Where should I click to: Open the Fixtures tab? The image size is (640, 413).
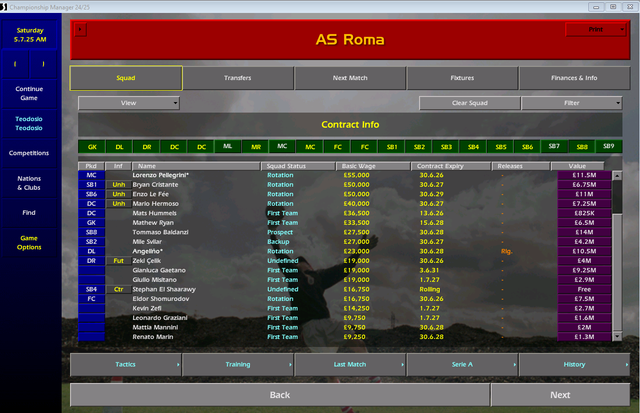[x=462, y=78]
